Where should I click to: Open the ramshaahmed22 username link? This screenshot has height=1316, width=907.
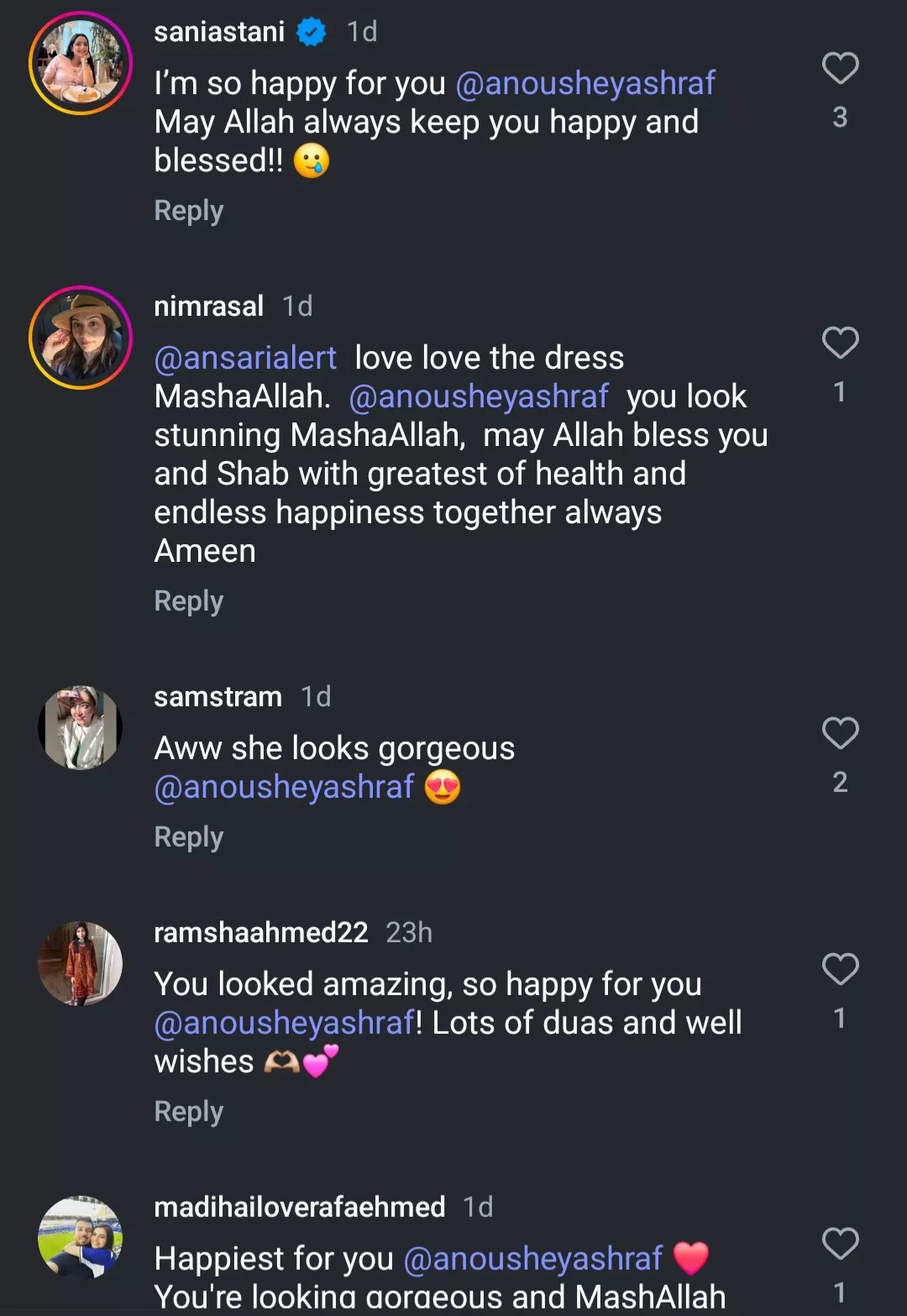pyautogui.click(x=261, y=933)
